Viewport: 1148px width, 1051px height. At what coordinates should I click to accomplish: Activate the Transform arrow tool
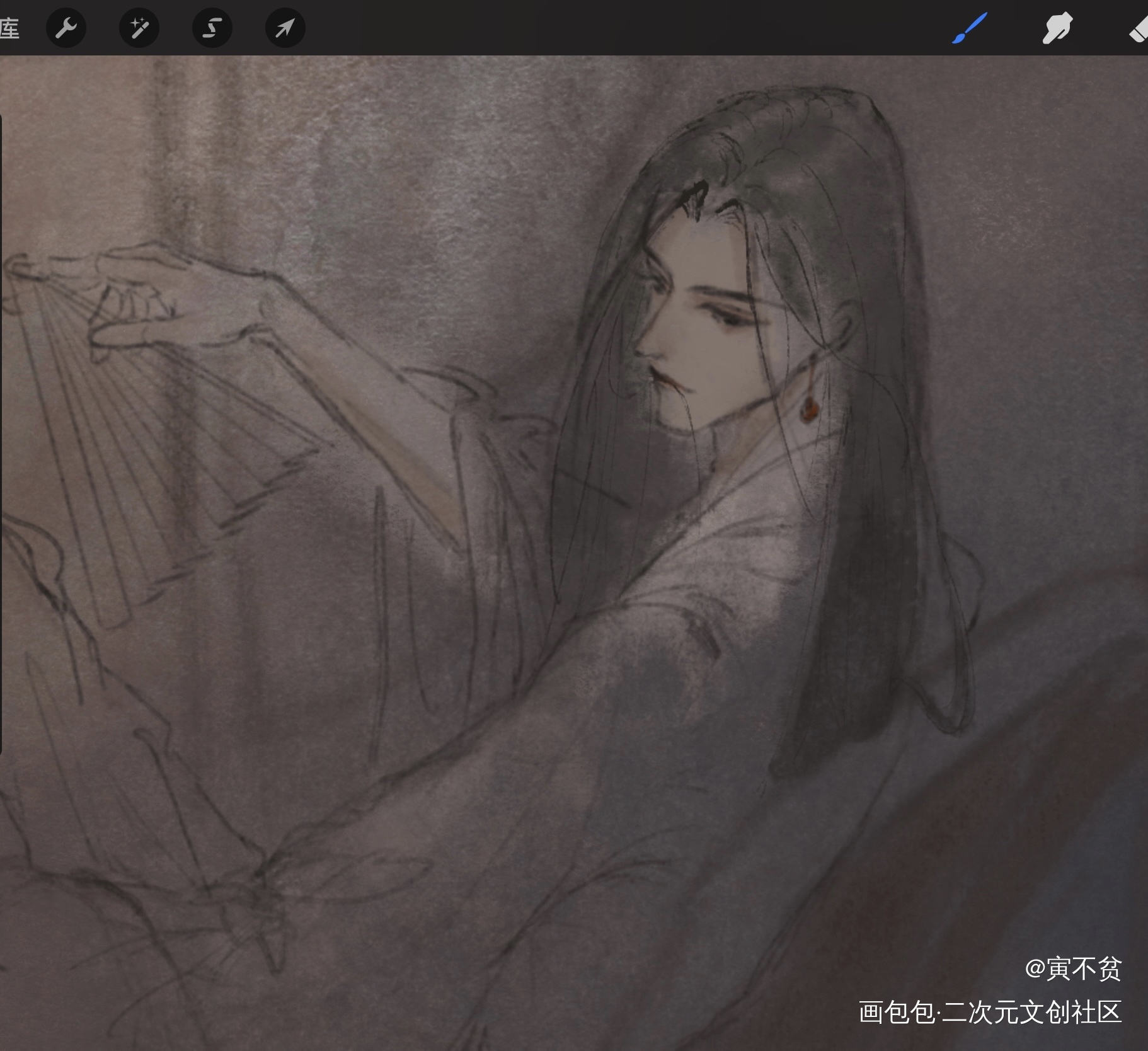[x=285, y=28]
